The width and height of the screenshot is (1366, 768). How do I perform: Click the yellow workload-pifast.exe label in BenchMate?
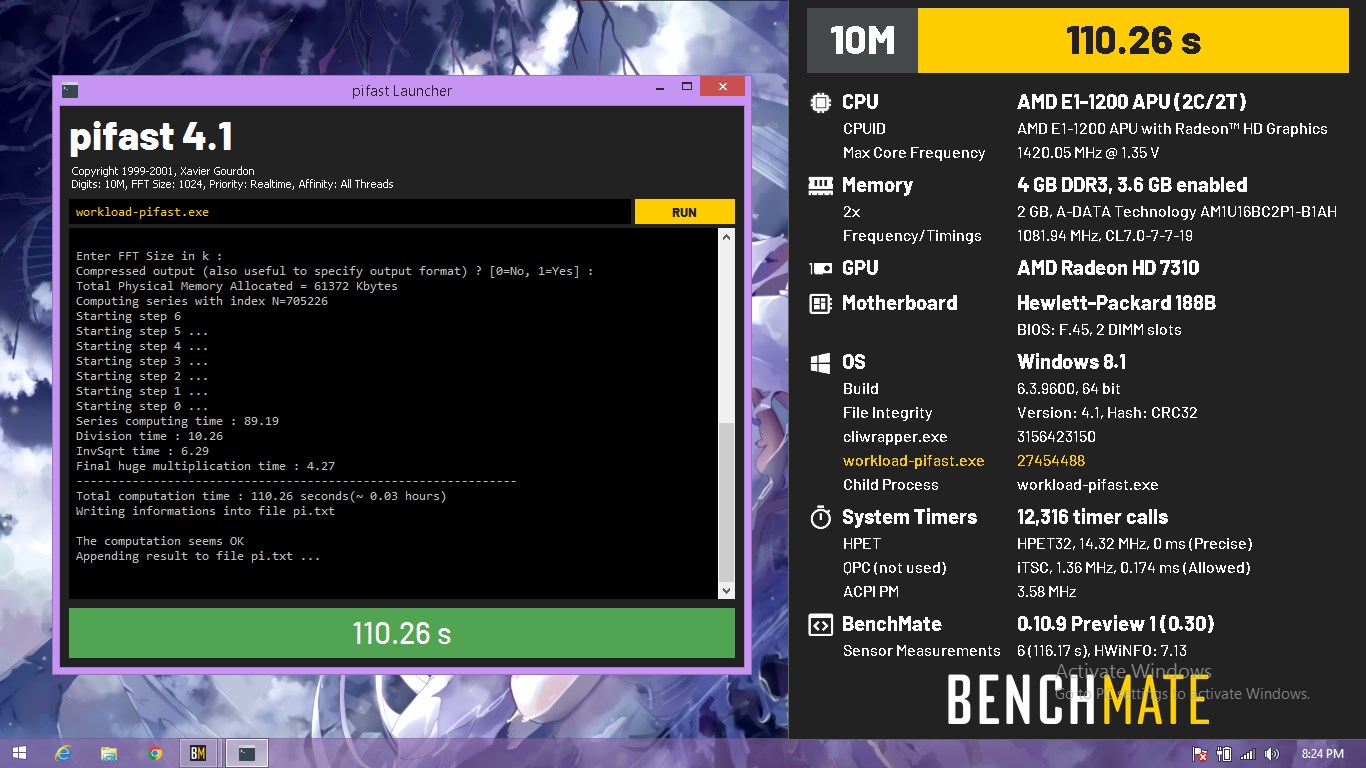coord(913,461)
